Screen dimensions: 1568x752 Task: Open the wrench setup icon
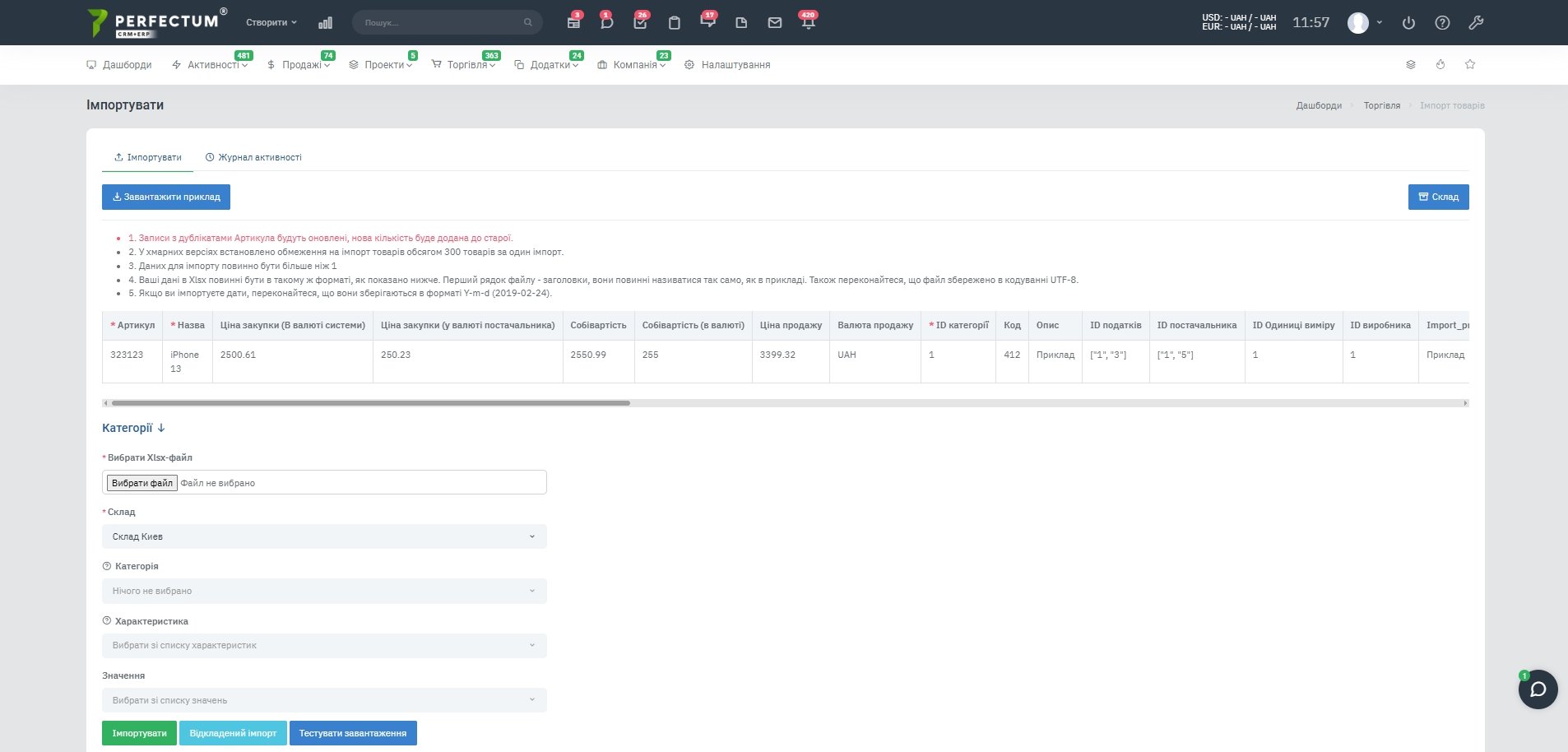(1476, 23)
